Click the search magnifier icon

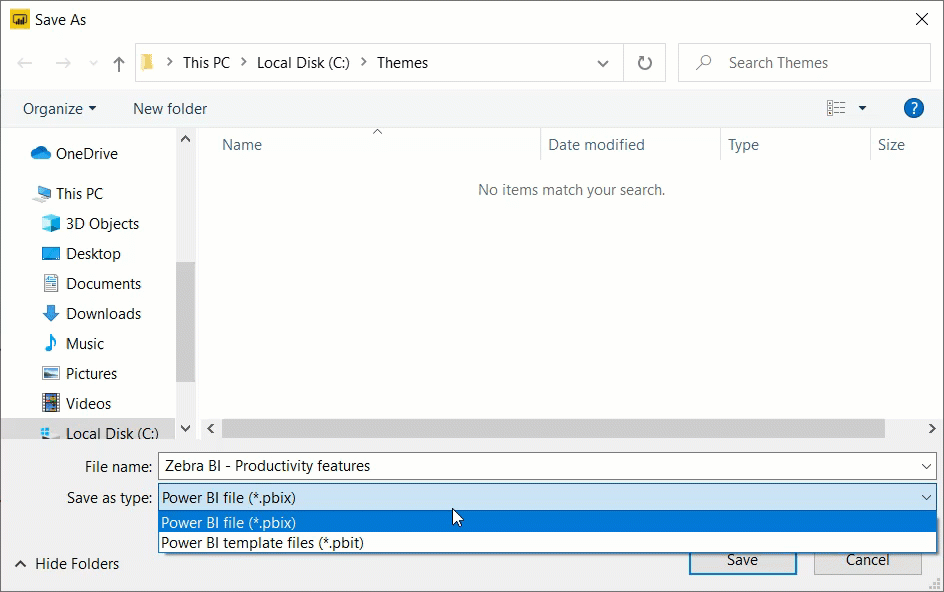tap(703, 62)
